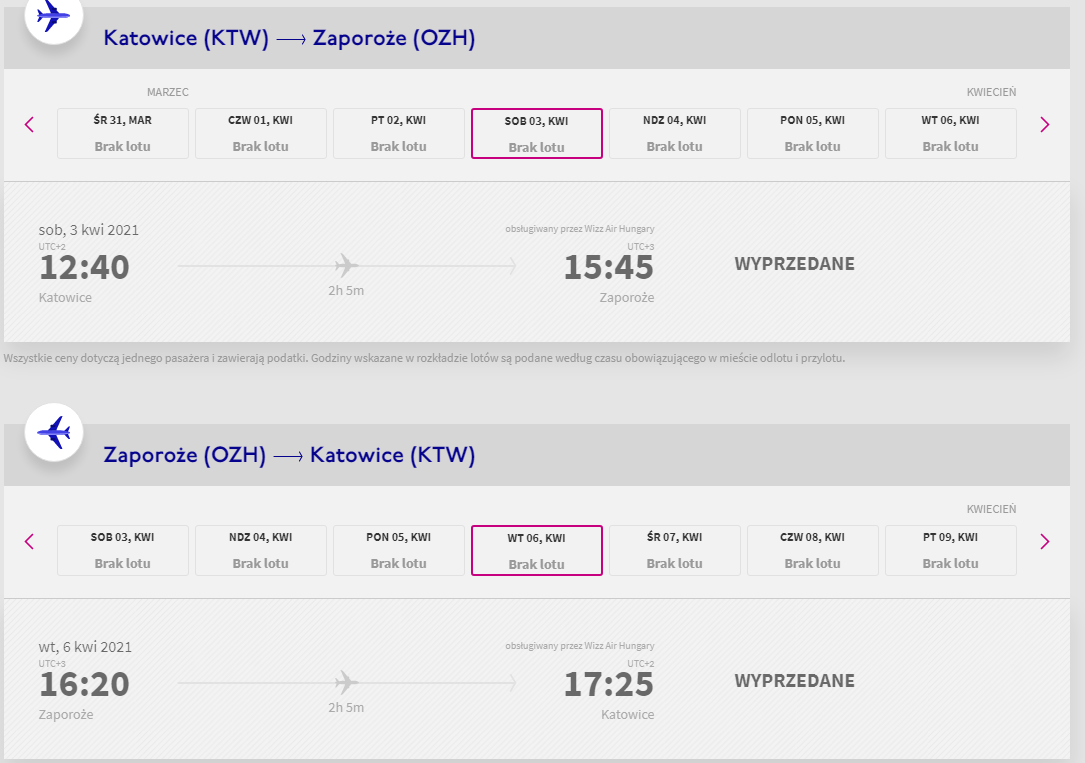
Task: Click the plane icon on the 16:20 flight line
Action: [x=347, y=682]
